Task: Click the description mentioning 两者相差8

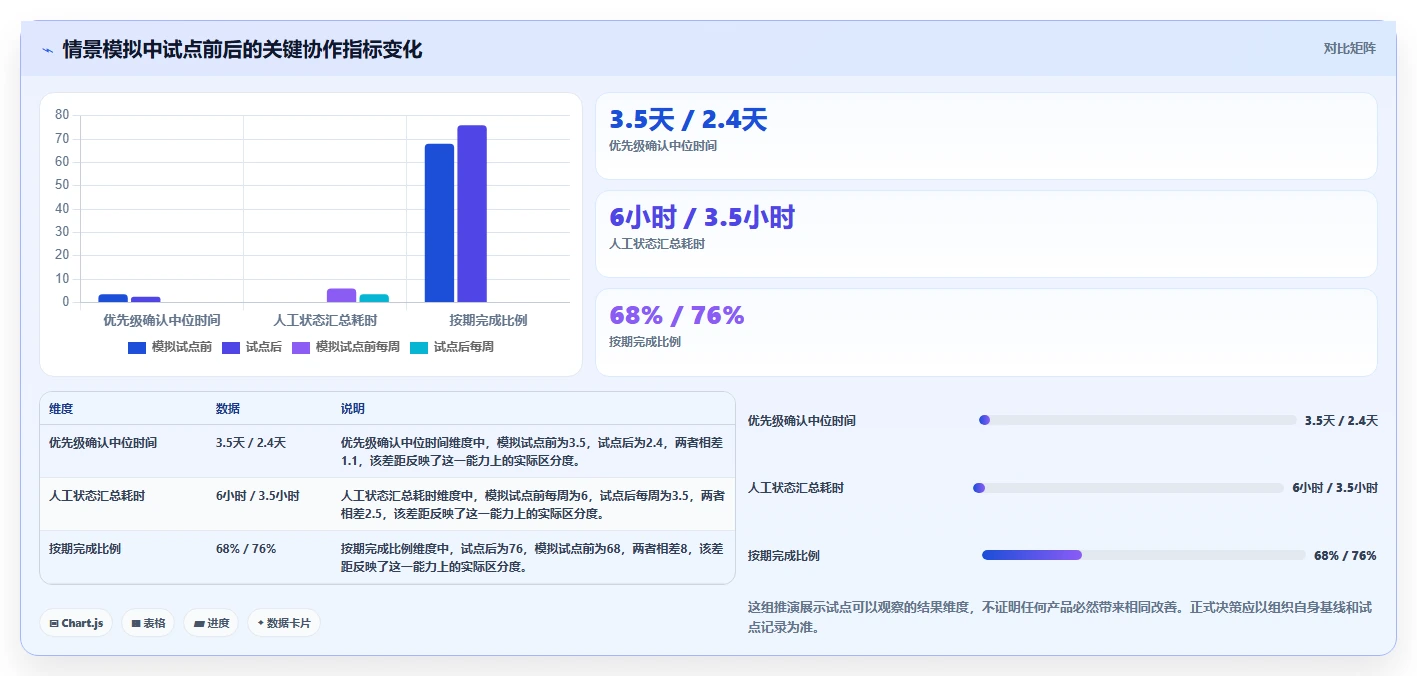Action: (x=532, y=558)
